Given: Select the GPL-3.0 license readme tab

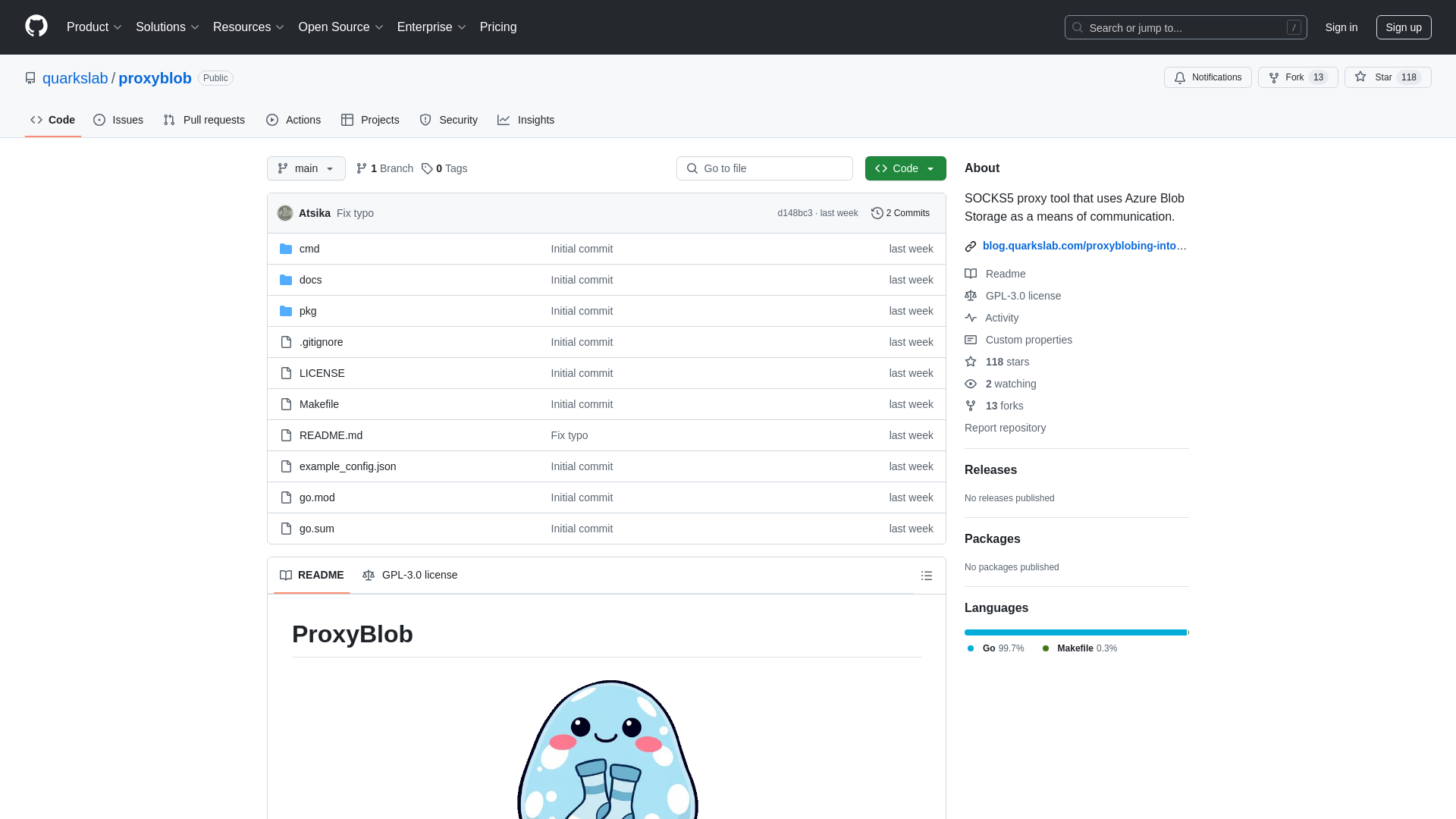Looking at the screenshot, I should (x=410, y=575).
